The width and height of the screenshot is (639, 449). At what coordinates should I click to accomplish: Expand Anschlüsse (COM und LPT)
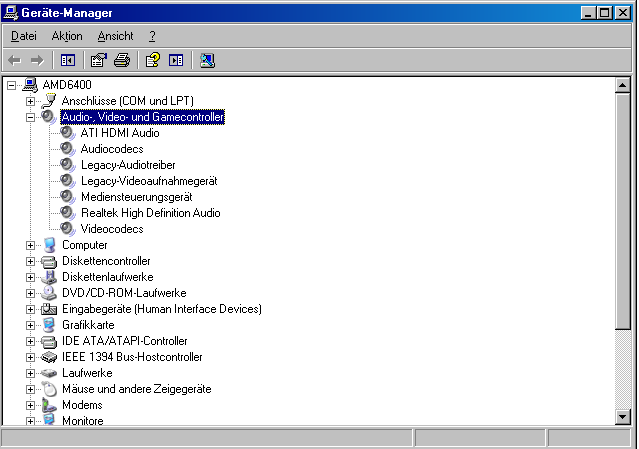coord(30,101)
